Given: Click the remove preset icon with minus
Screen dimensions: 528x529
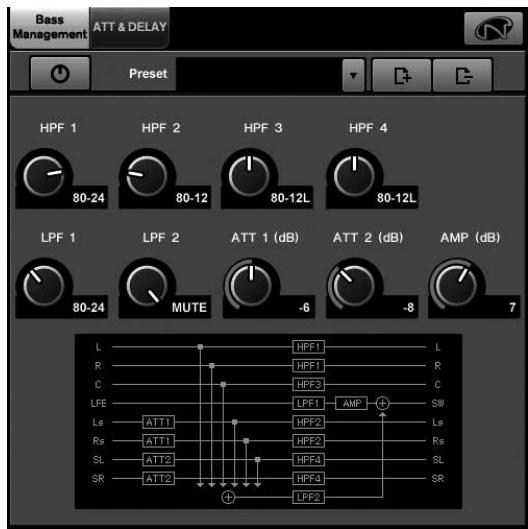Looking at the screenshot, I should coord(463,75).
